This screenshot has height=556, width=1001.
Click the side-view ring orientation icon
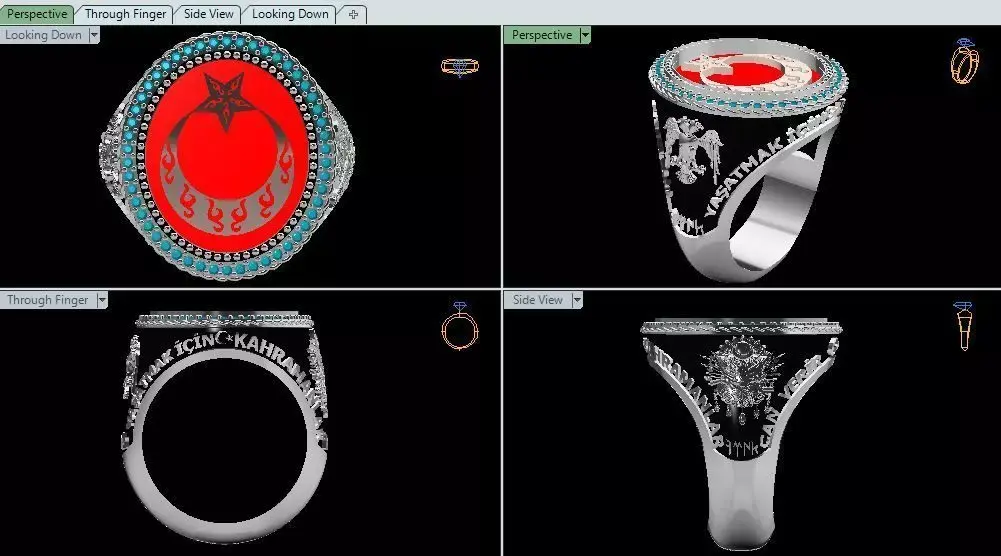pyautogui.click(x=963, y=326)
